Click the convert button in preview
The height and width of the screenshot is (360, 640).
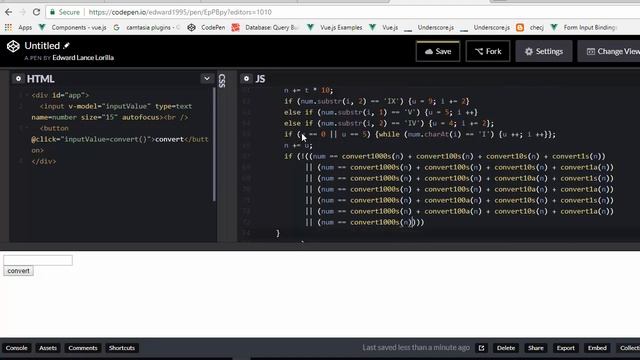[18, 271]
